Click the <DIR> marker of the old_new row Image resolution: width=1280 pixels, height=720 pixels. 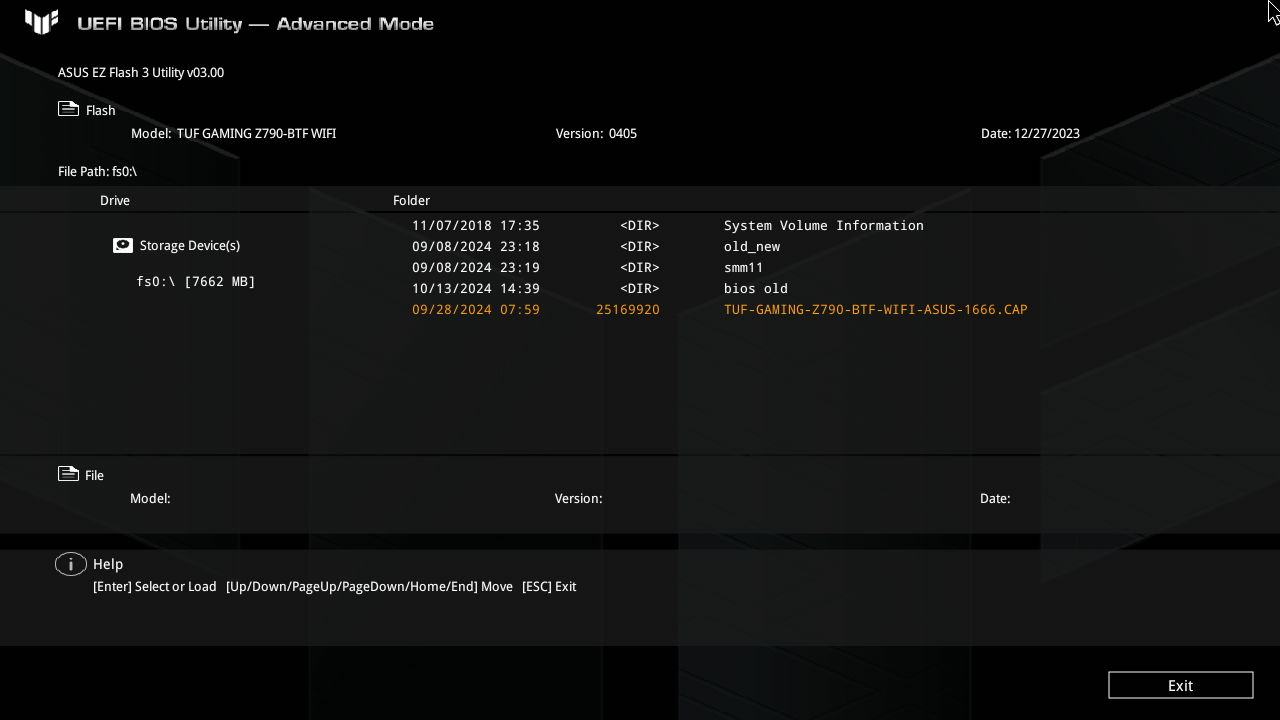(x=640, y=246)
